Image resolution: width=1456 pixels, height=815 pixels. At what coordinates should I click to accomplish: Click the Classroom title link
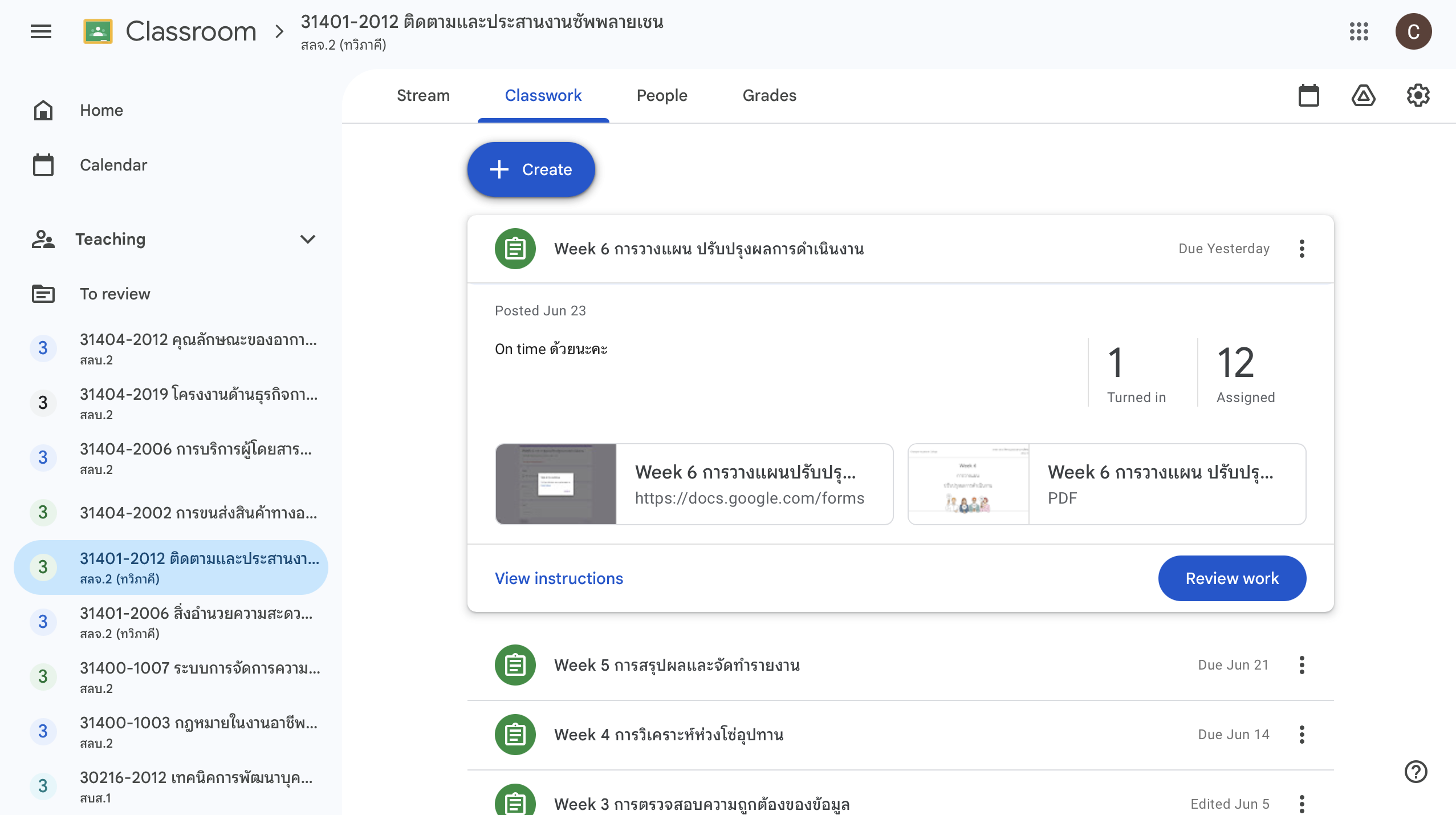click(191, 31)
